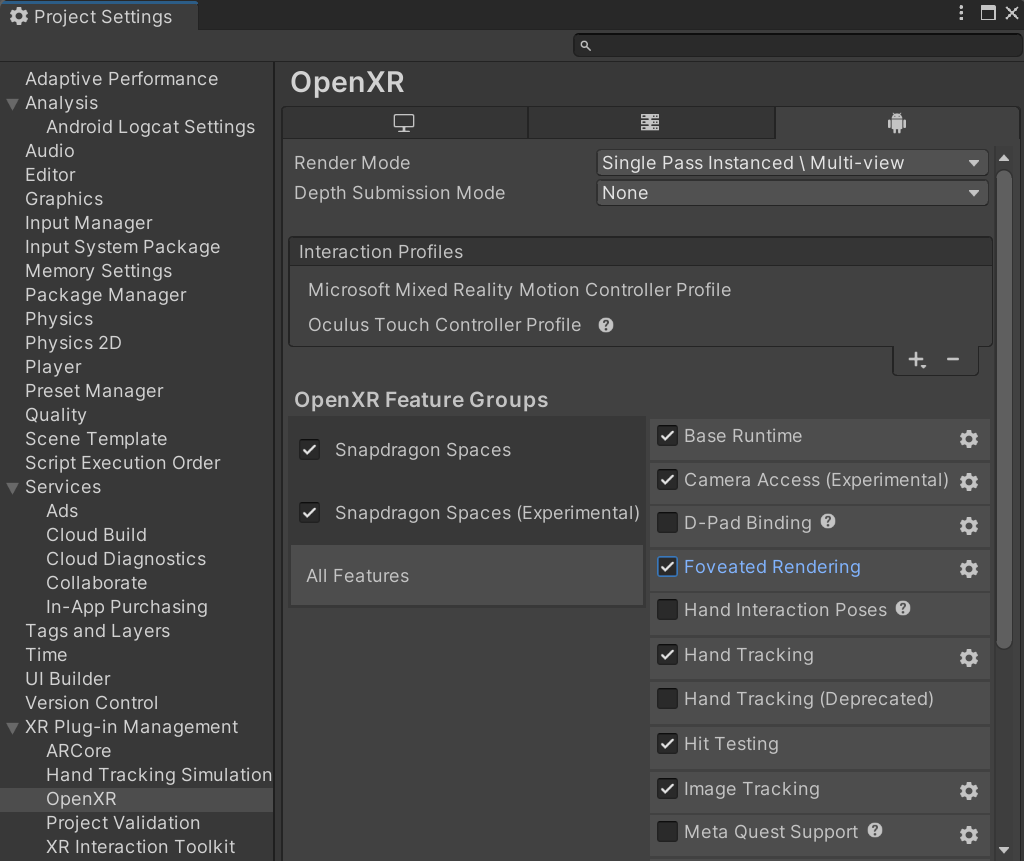
Task: Enable Hand Tracking (Deprecated) checkbox
Action: click(667, 698)
